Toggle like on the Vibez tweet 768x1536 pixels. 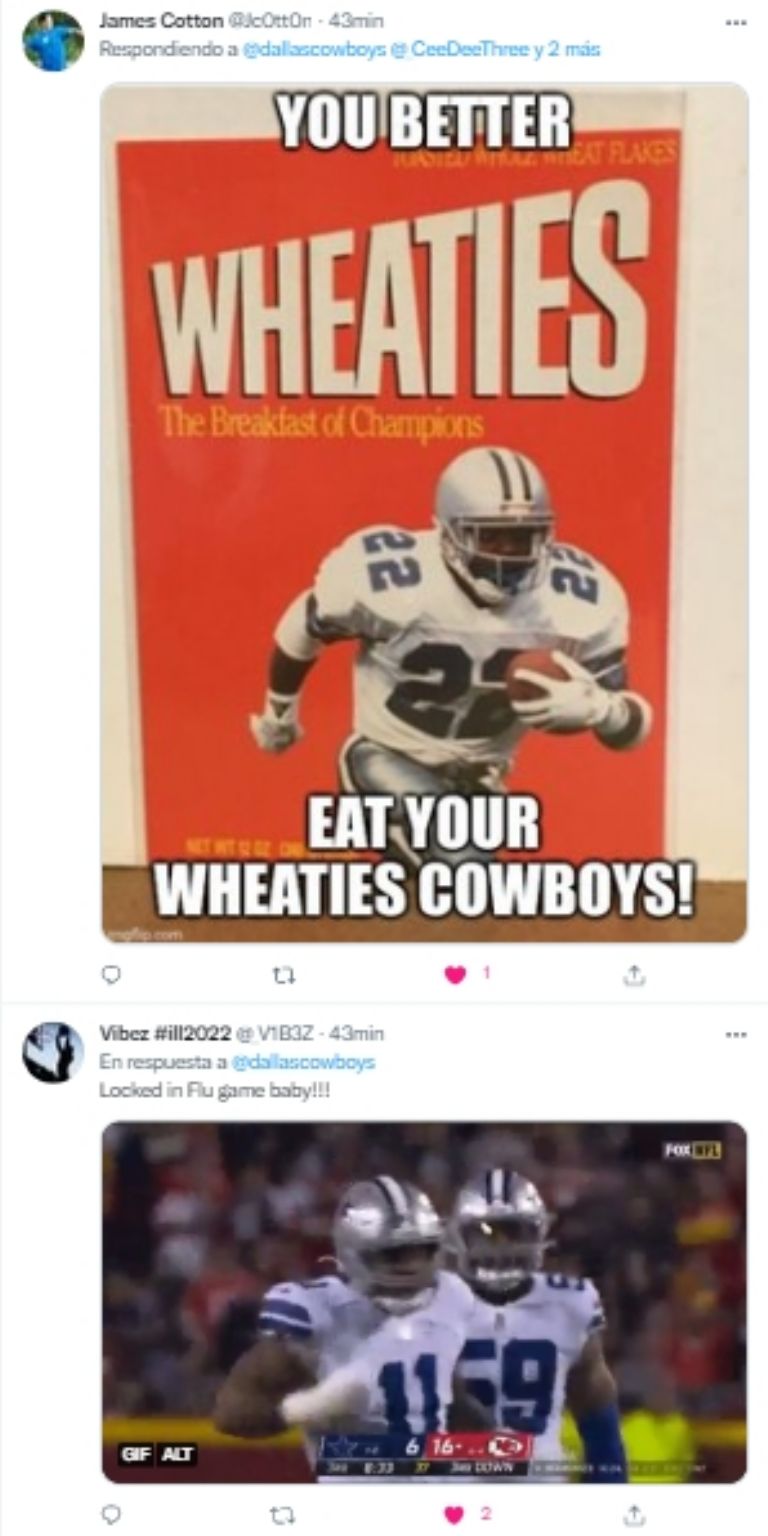tap(455, 1514)
